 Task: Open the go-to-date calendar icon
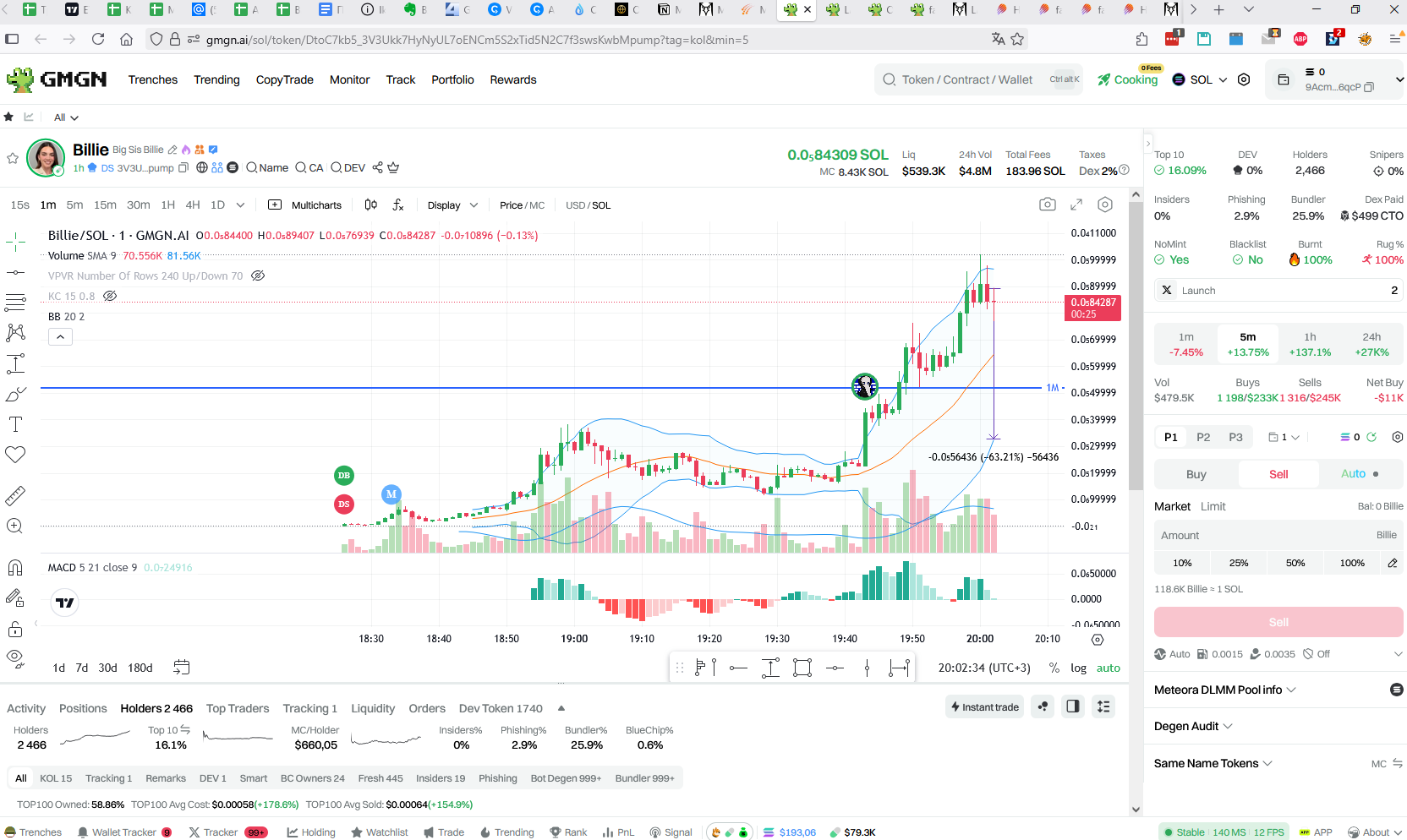click(x=181, y=667)
